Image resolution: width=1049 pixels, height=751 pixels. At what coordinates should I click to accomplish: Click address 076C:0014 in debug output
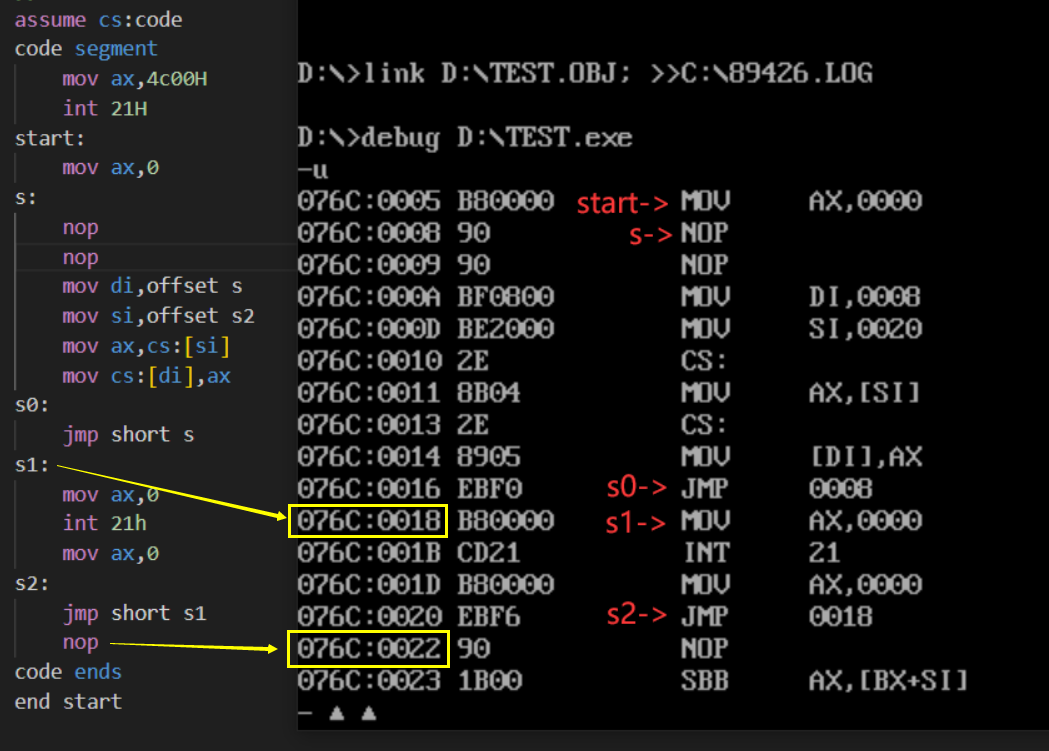coord(369,457)
